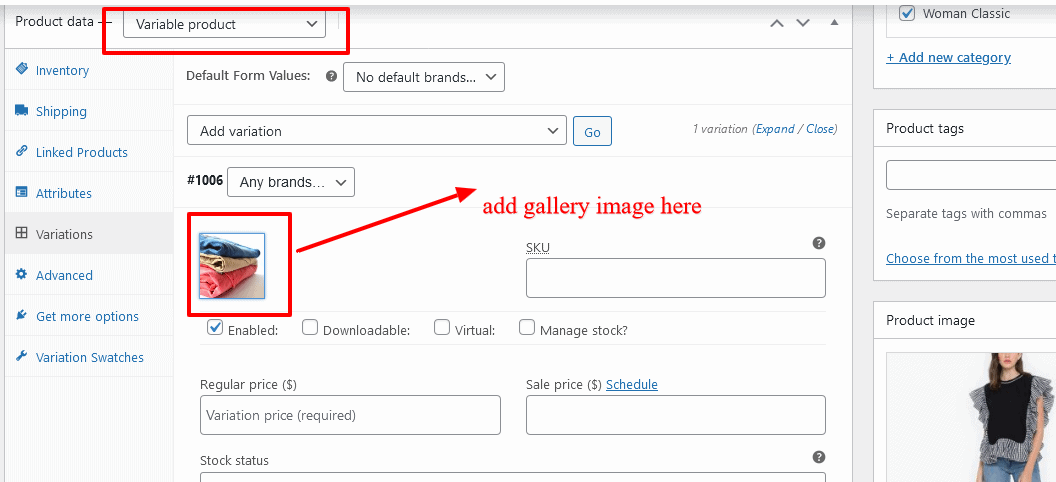Click the Advanced gear icon
Screen dimensions: 1056x482
22,275
